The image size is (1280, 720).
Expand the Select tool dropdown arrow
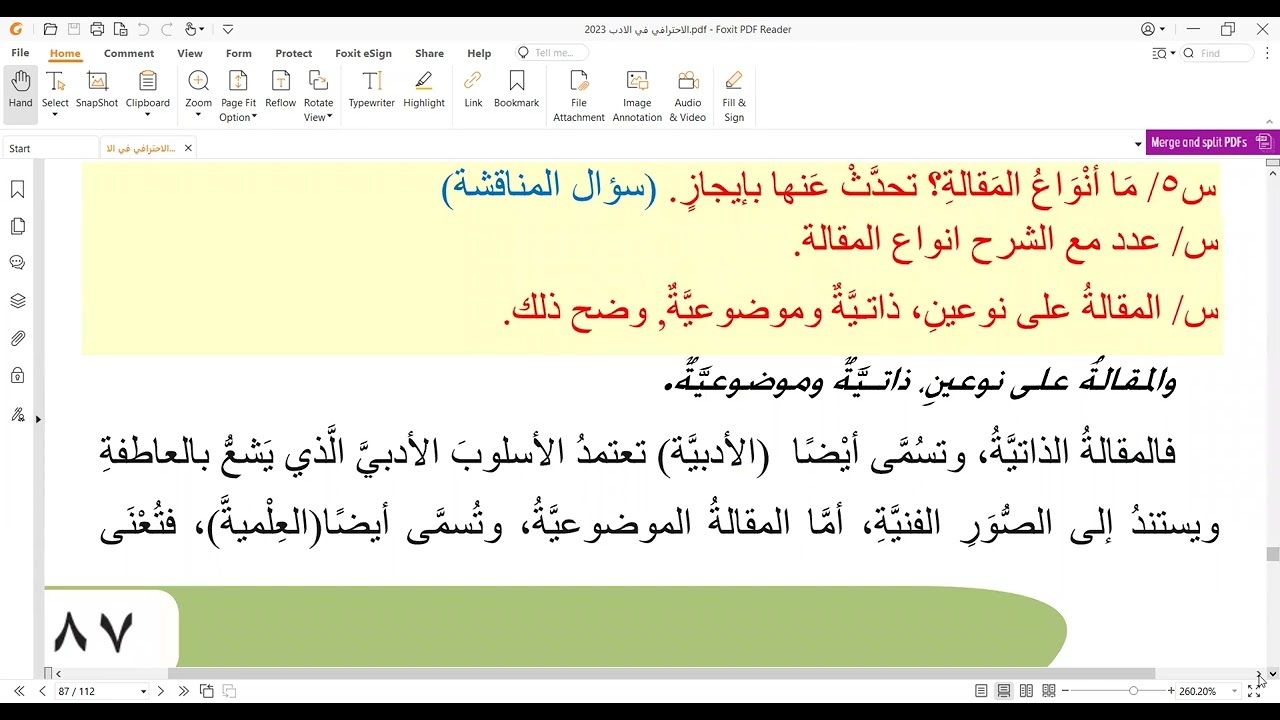55,115
